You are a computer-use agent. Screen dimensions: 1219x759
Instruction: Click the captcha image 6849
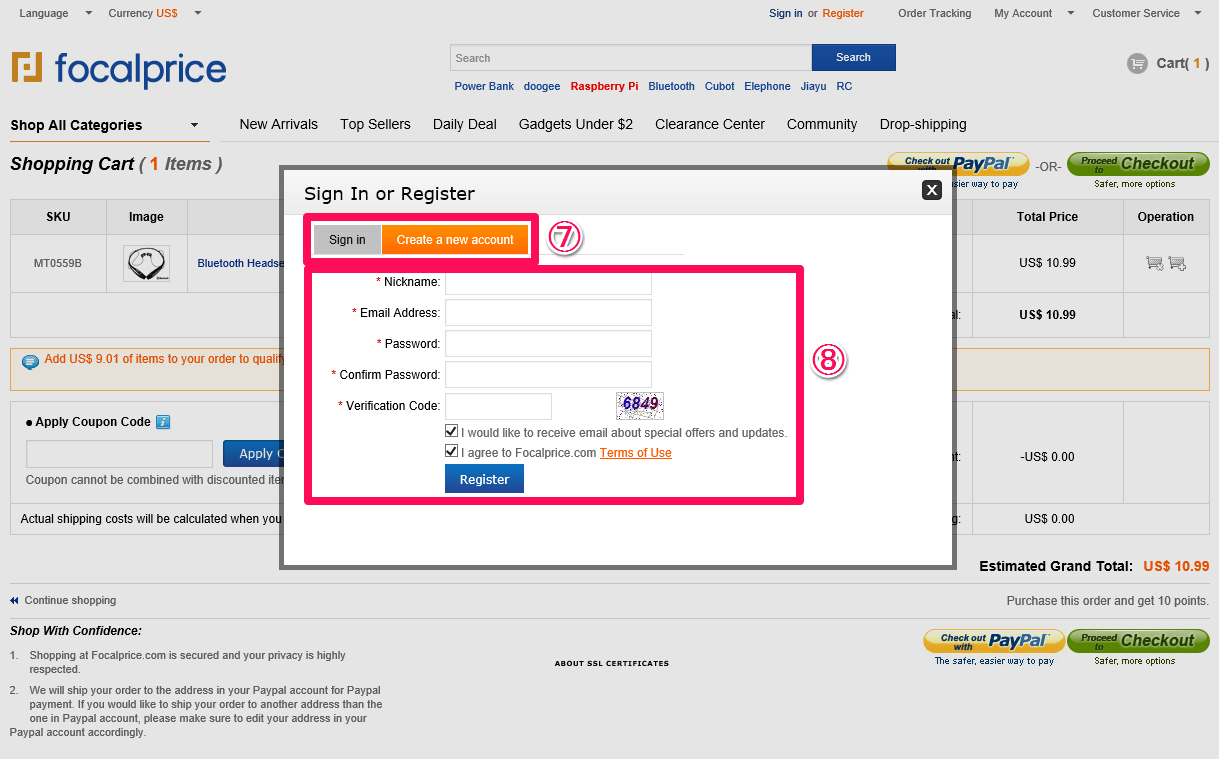640,405
